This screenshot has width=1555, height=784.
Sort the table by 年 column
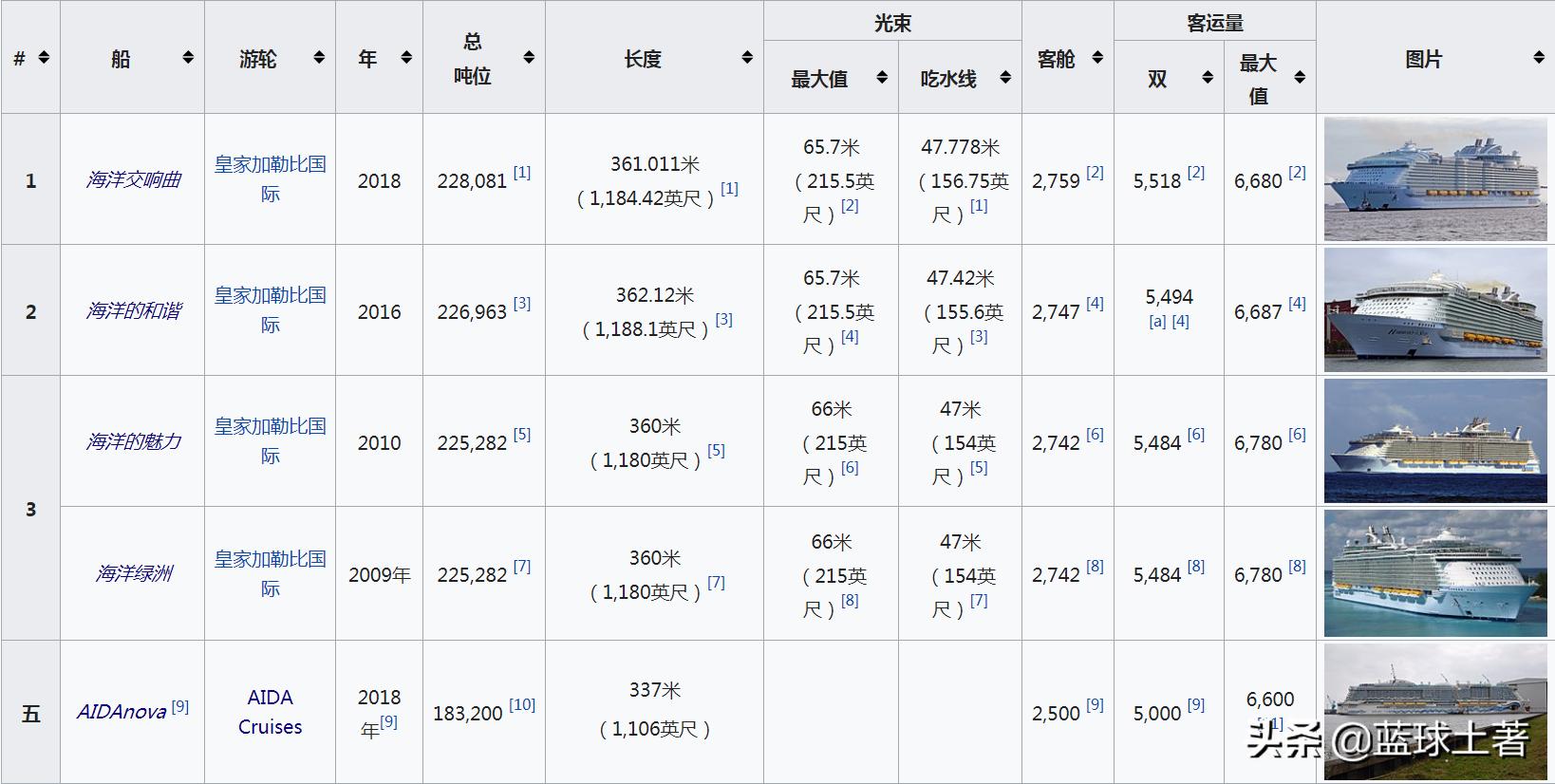(x=405, y=57)
